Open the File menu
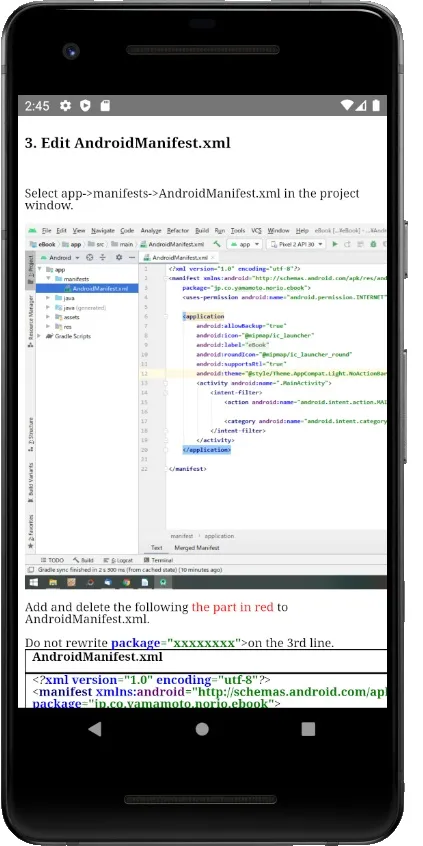Viewport: 423px width, 846px height. [x=46, y=230]
